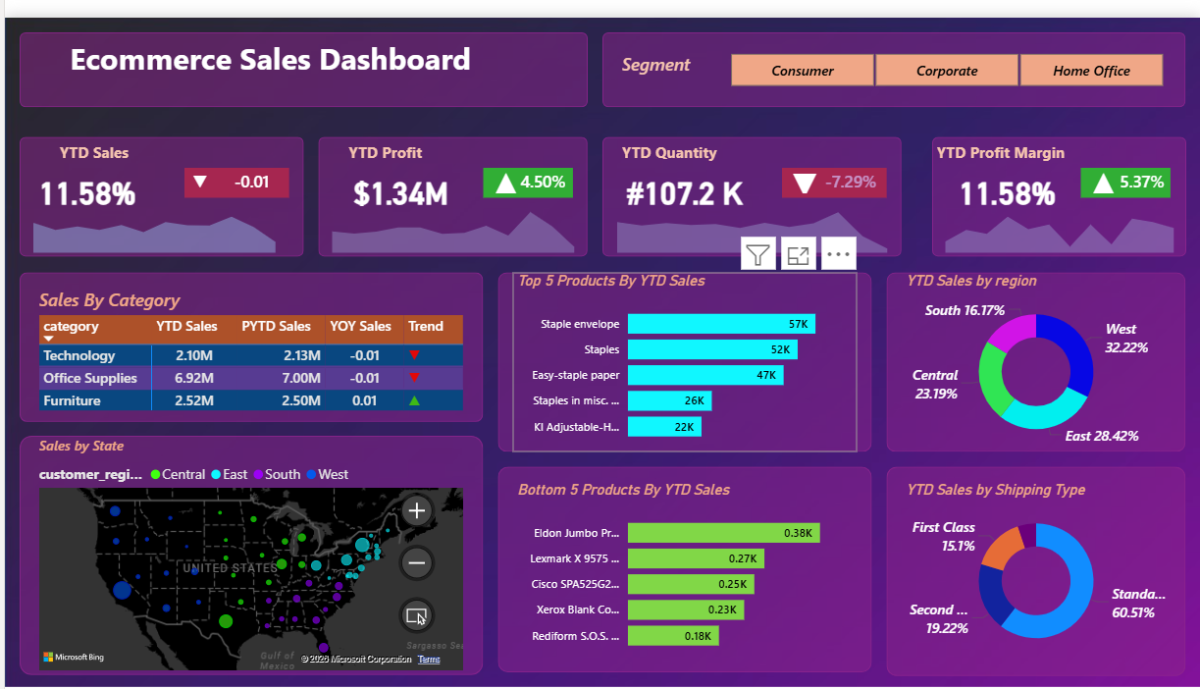This screenshot has height=689, width=1200.
Task: Sort table by PYTD Sales column header
Action: tap(276, 326)
